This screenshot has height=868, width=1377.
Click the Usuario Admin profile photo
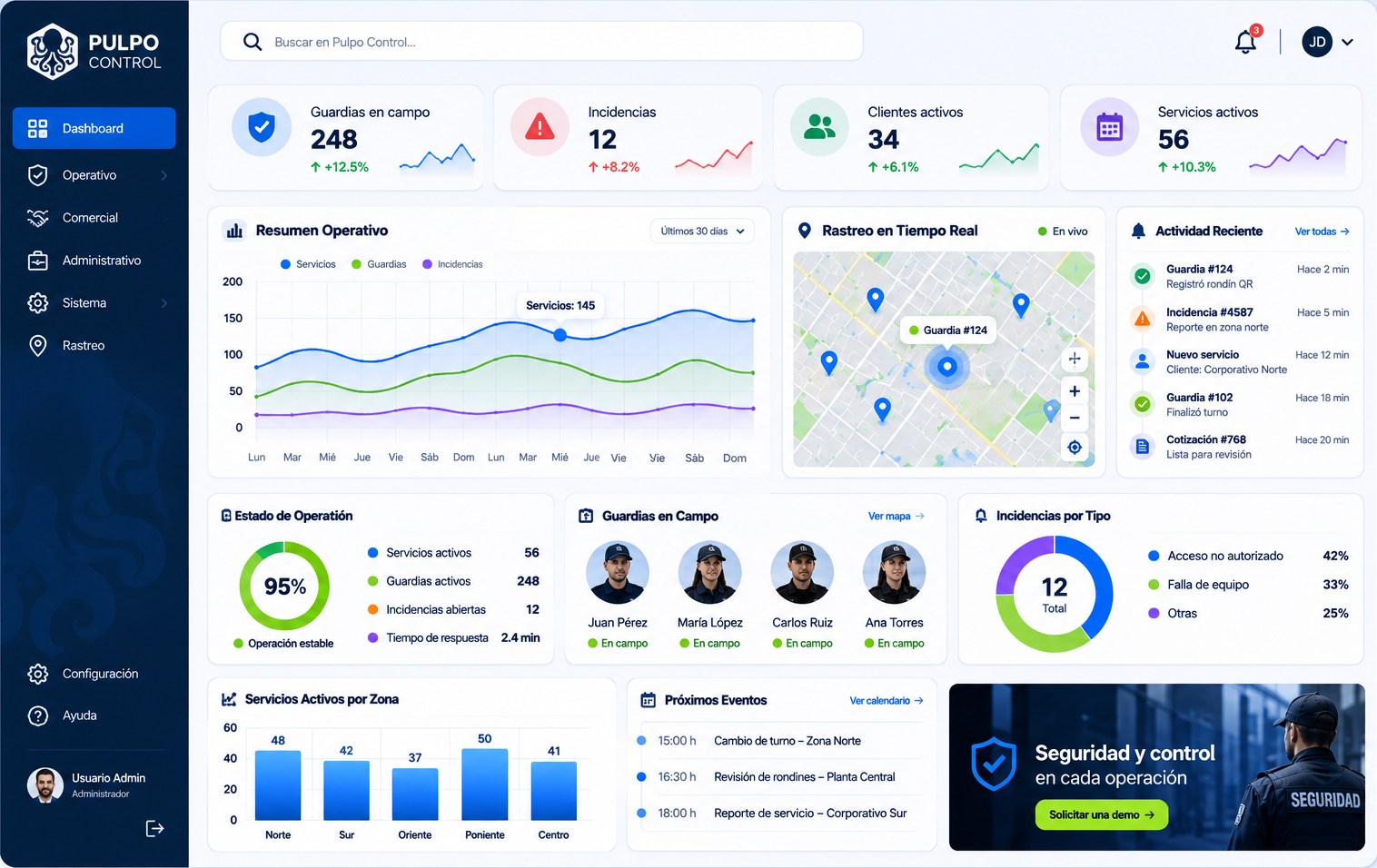45,785
